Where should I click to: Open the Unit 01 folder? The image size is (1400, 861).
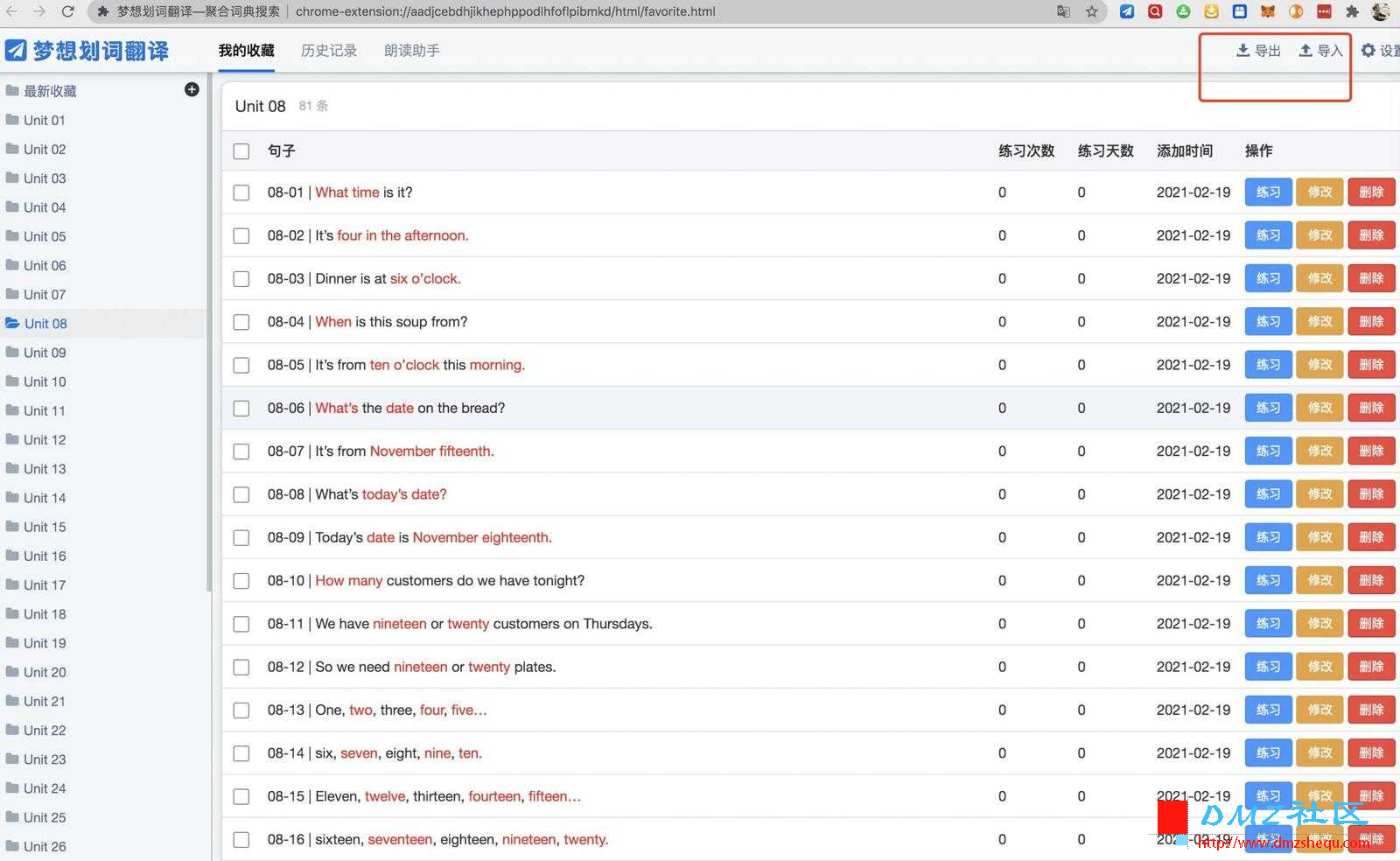[x=103, y=120]
